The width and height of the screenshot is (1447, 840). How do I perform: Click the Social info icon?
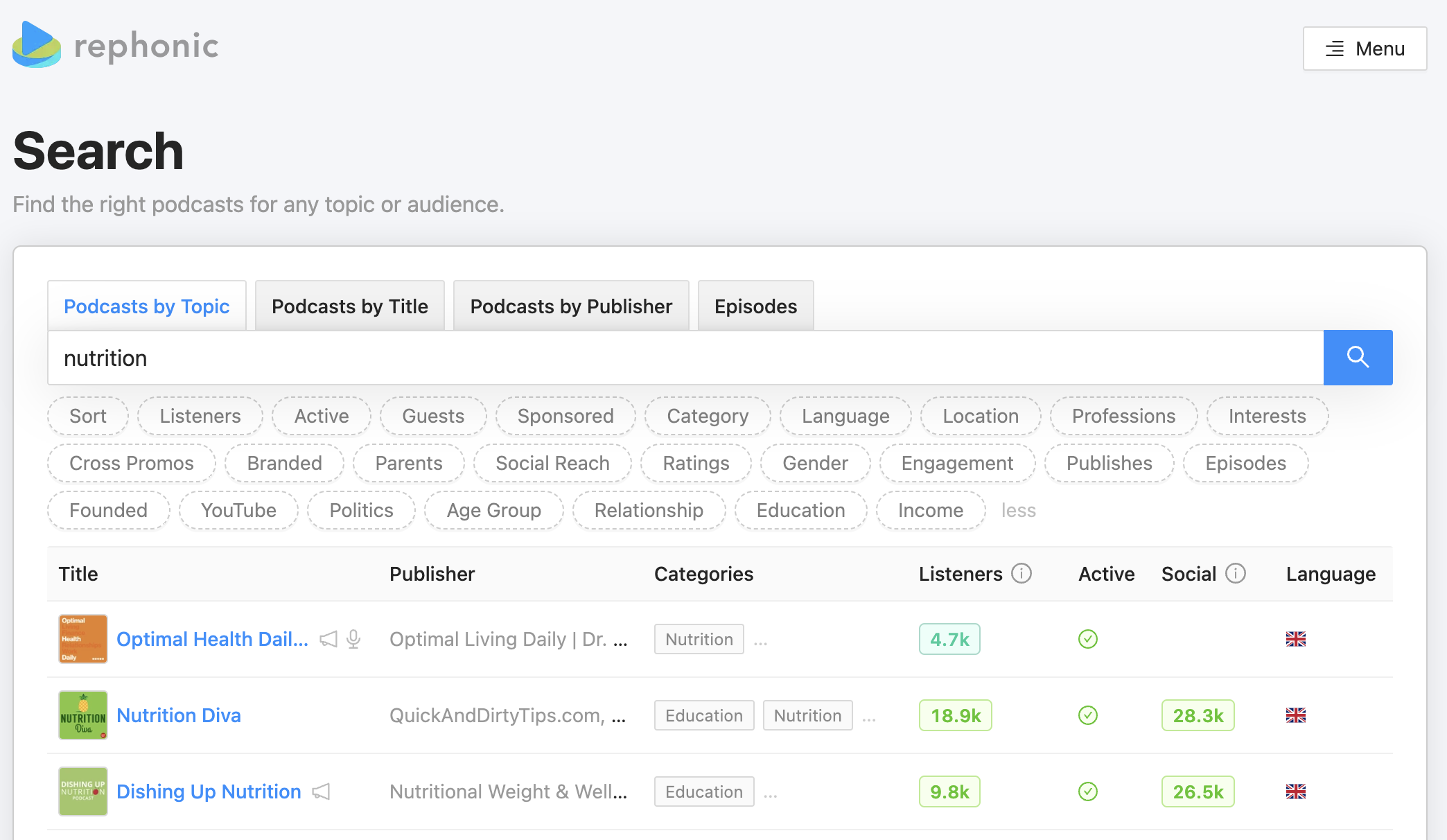click(1235, 573)
